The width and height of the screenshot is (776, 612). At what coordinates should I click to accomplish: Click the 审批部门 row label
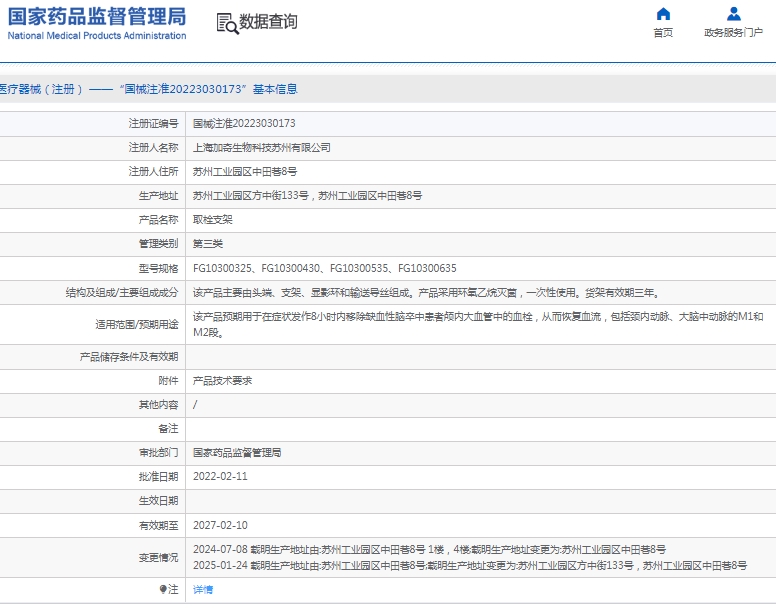158,453
